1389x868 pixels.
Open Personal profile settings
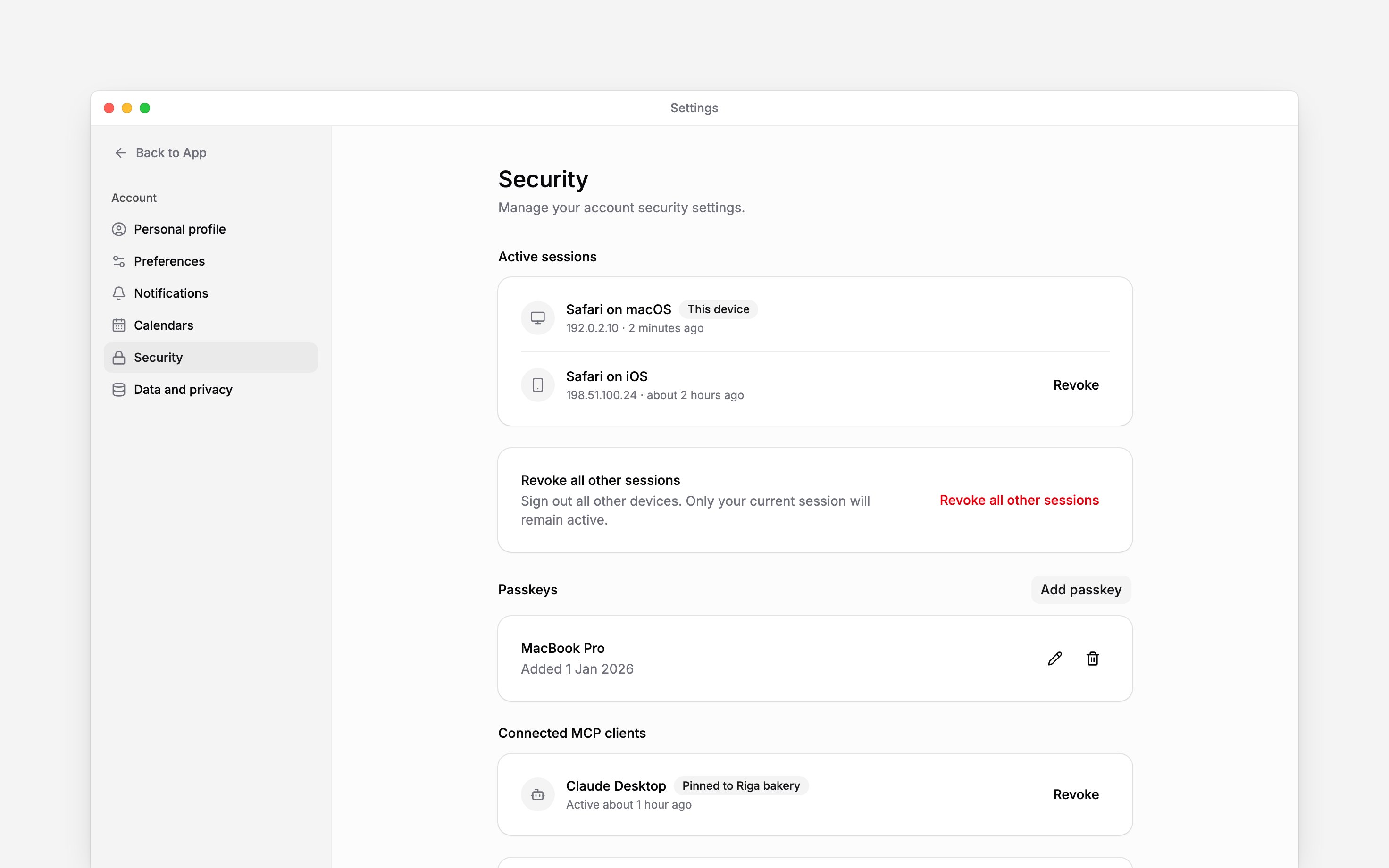tap(210, 229)
